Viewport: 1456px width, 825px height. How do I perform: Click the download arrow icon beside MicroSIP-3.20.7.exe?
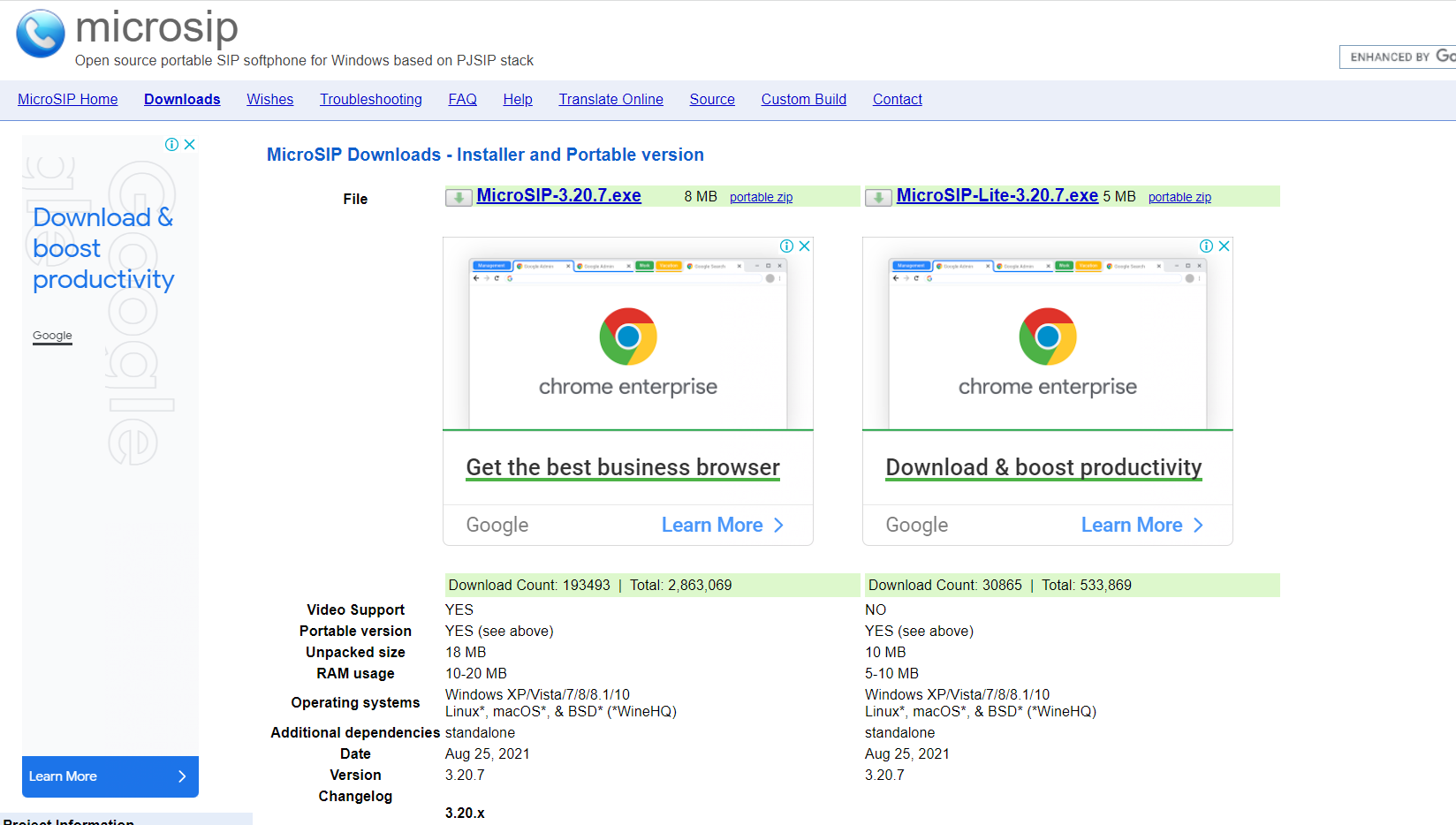[459, 198]
